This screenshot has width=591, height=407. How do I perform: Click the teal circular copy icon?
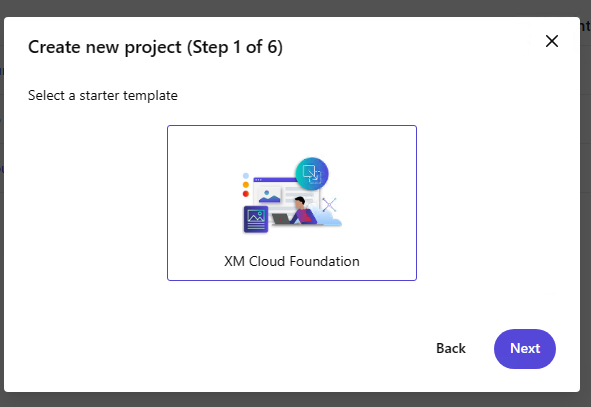312,174
